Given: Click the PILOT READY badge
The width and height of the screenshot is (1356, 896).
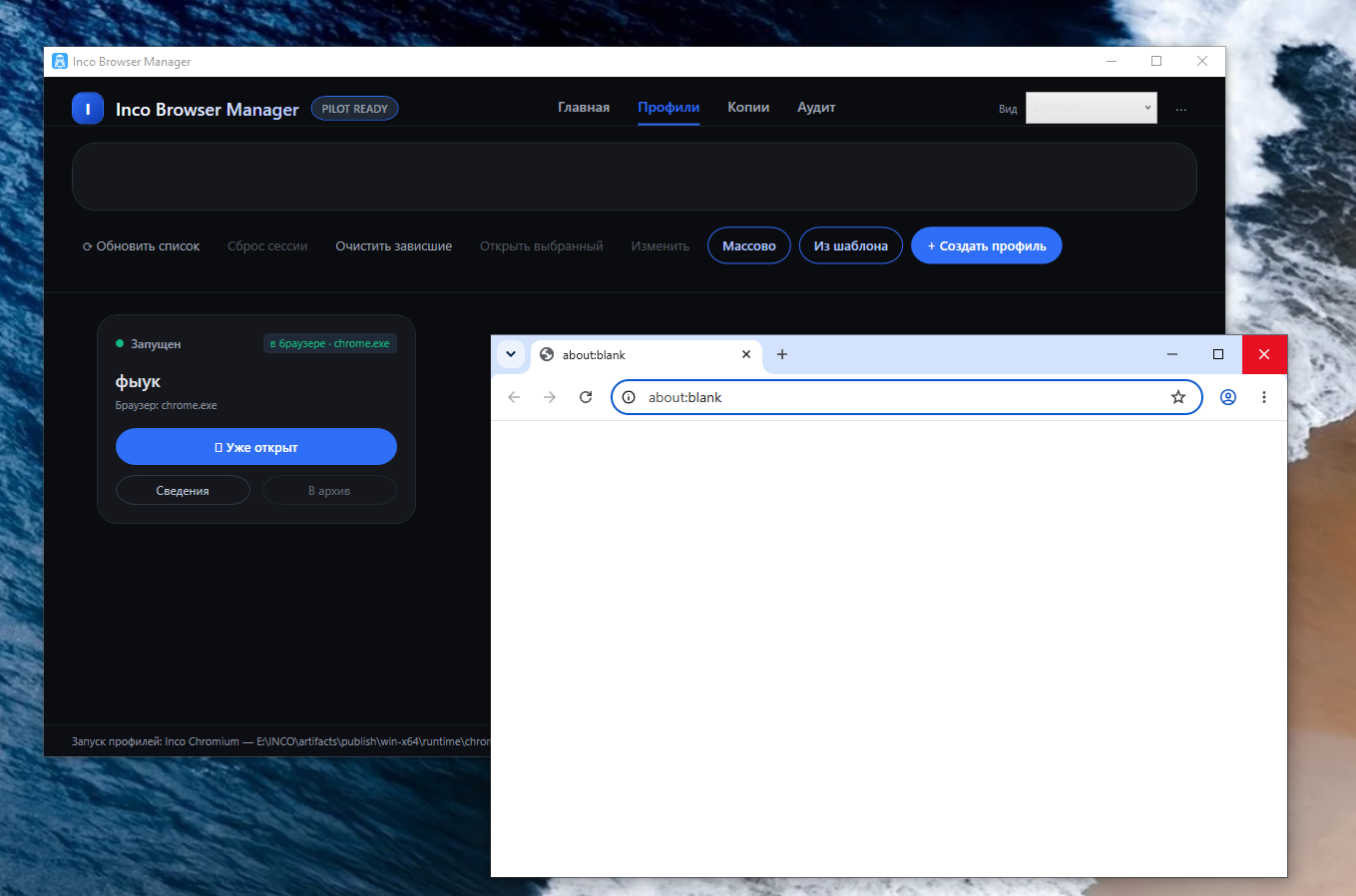Looking at the screenshot, I should pos(355,109).
